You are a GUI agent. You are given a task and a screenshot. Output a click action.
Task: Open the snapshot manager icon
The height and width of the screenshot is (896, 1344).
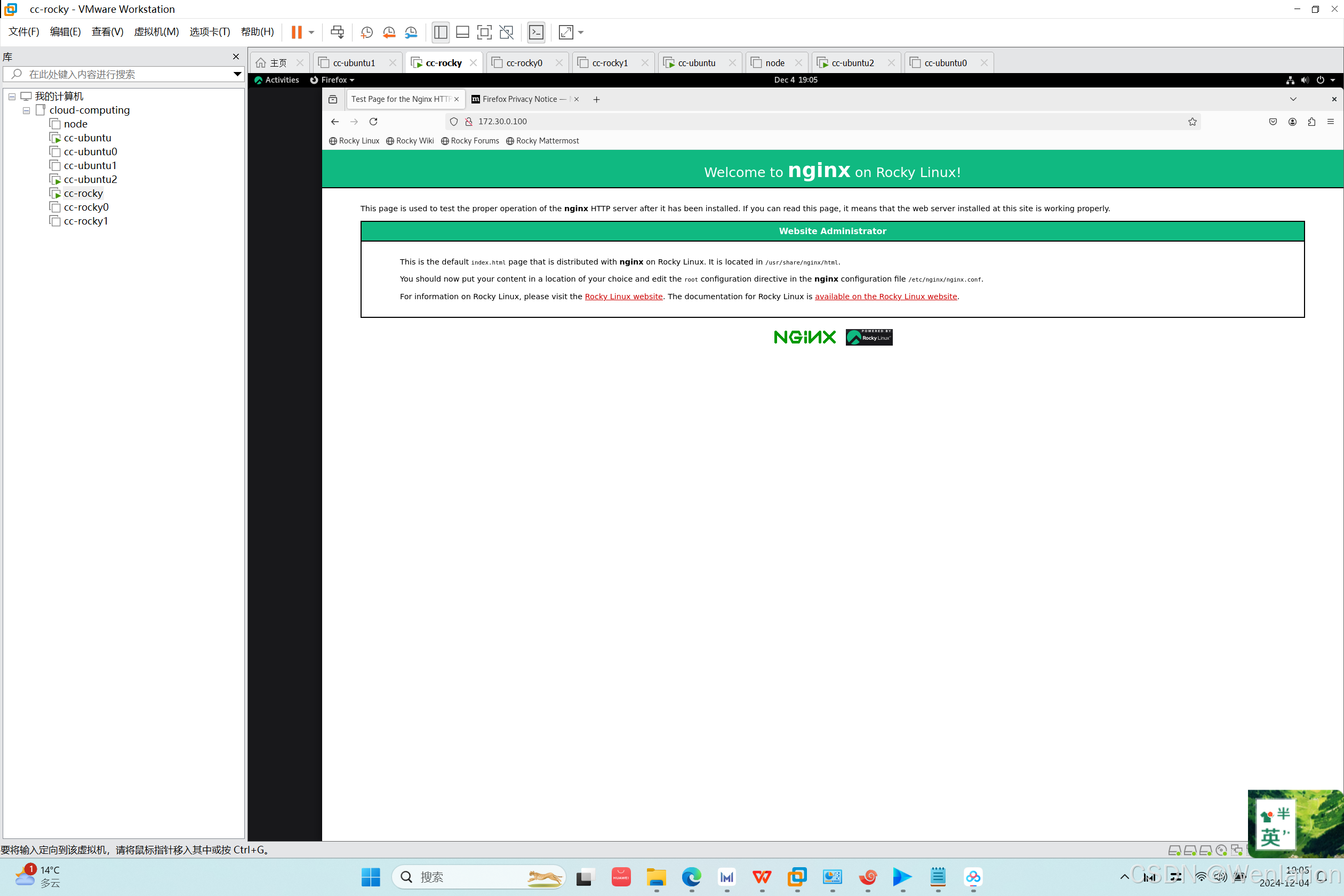[411, 32]
